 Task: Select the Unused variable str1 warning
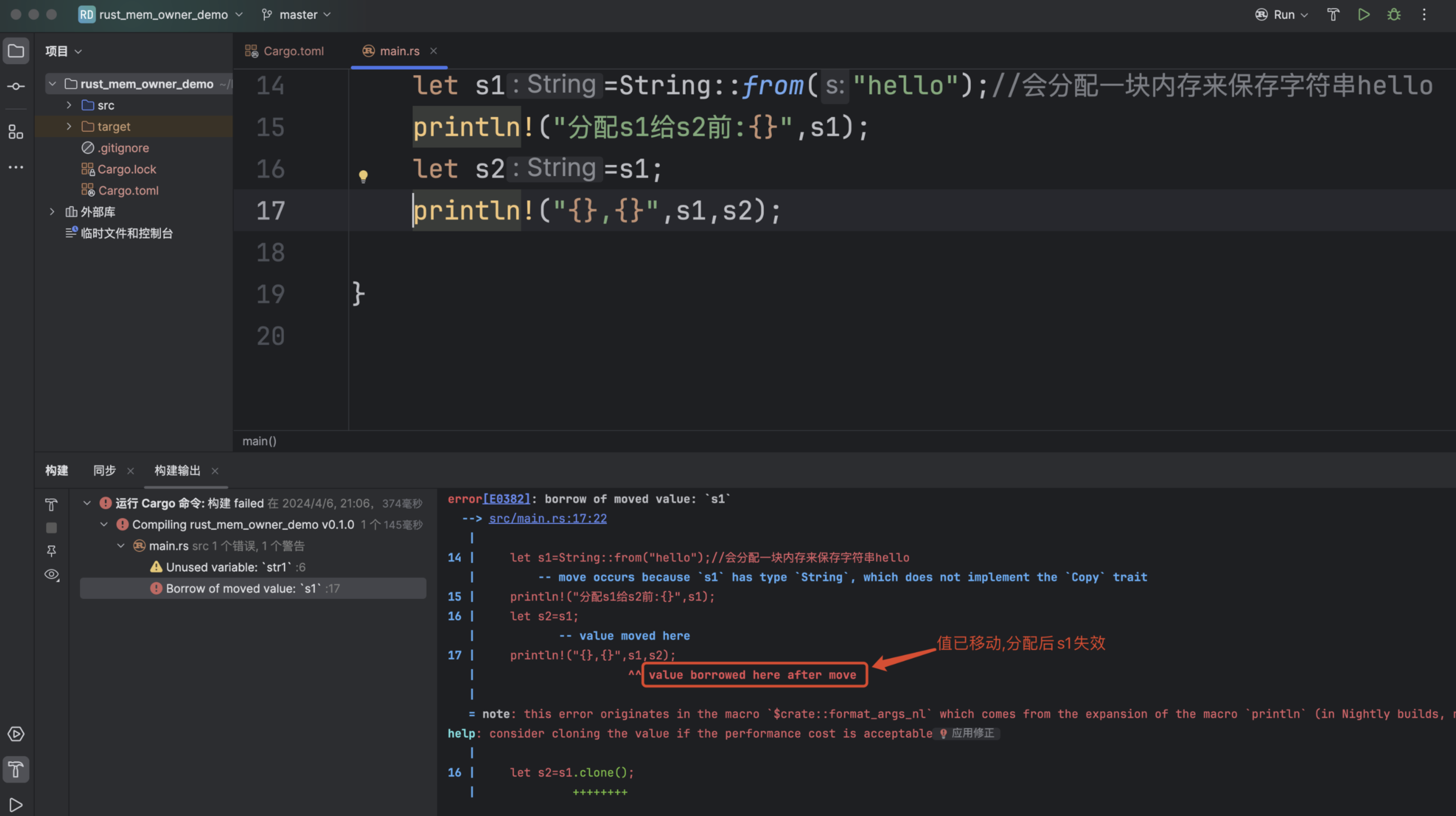point(229,567)
